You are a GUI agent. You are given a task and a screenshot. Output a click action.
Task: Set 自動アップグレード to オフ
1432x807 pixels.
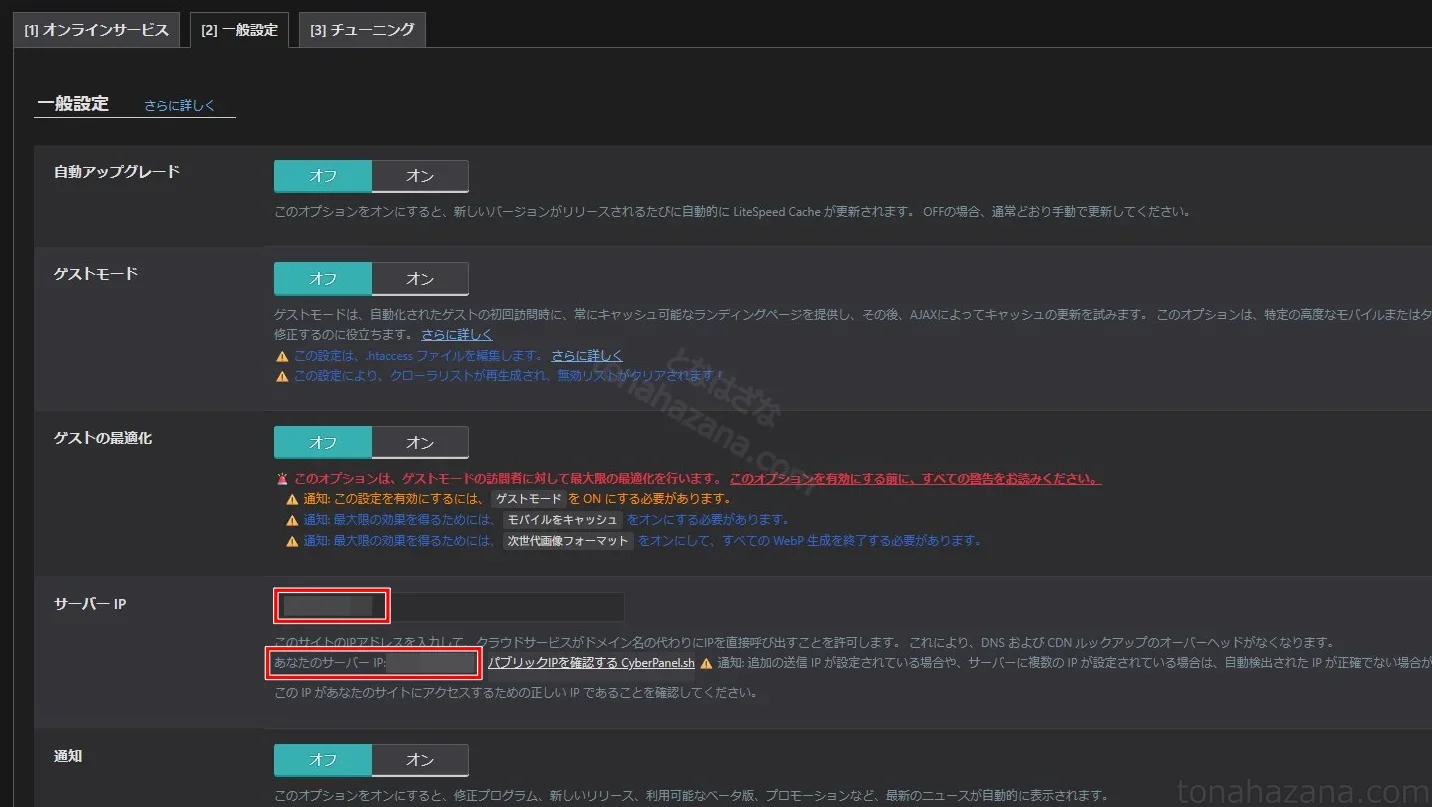coord(323,176)
